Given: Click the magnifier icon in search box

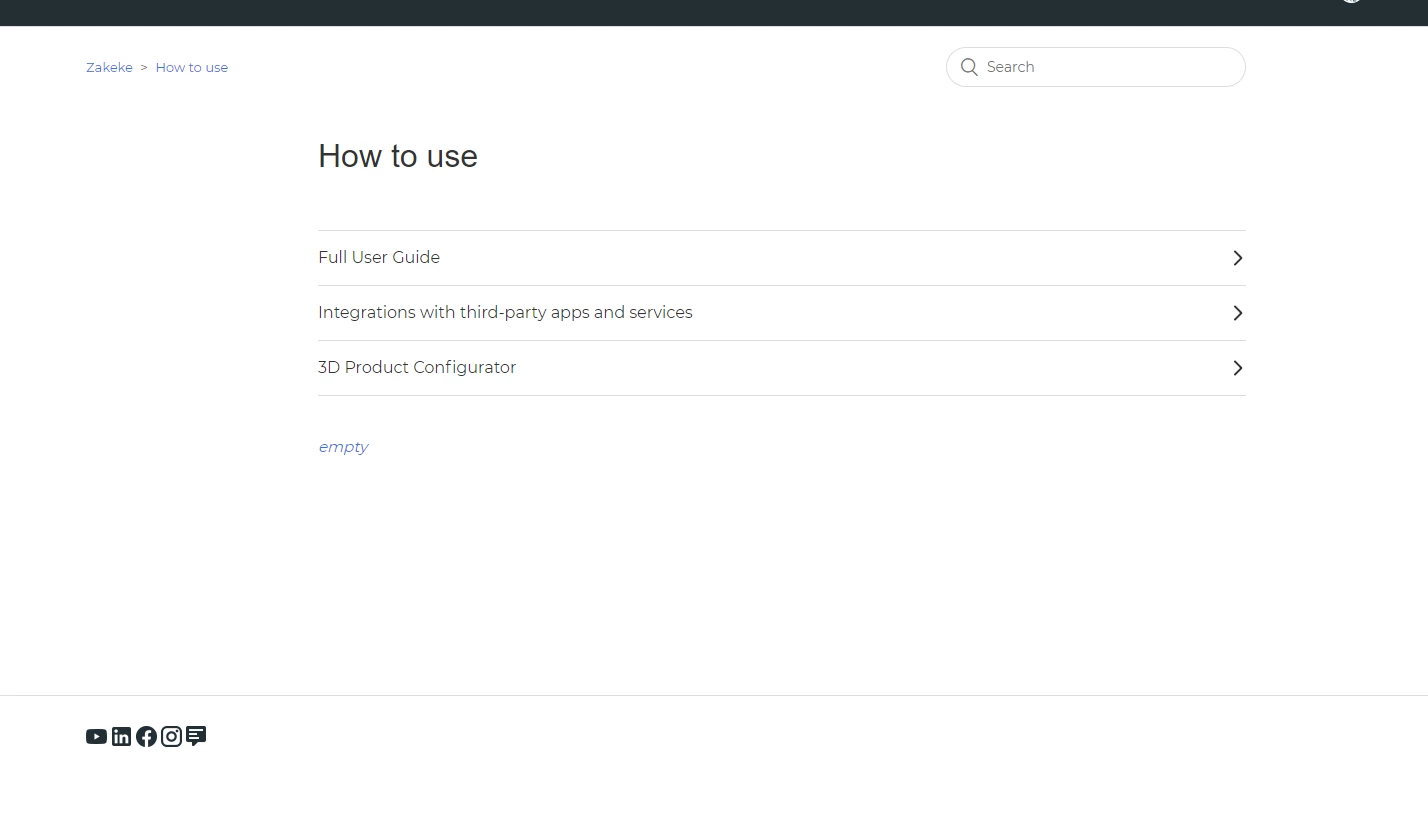Looking at the screenshot, I should pos(969,67).
